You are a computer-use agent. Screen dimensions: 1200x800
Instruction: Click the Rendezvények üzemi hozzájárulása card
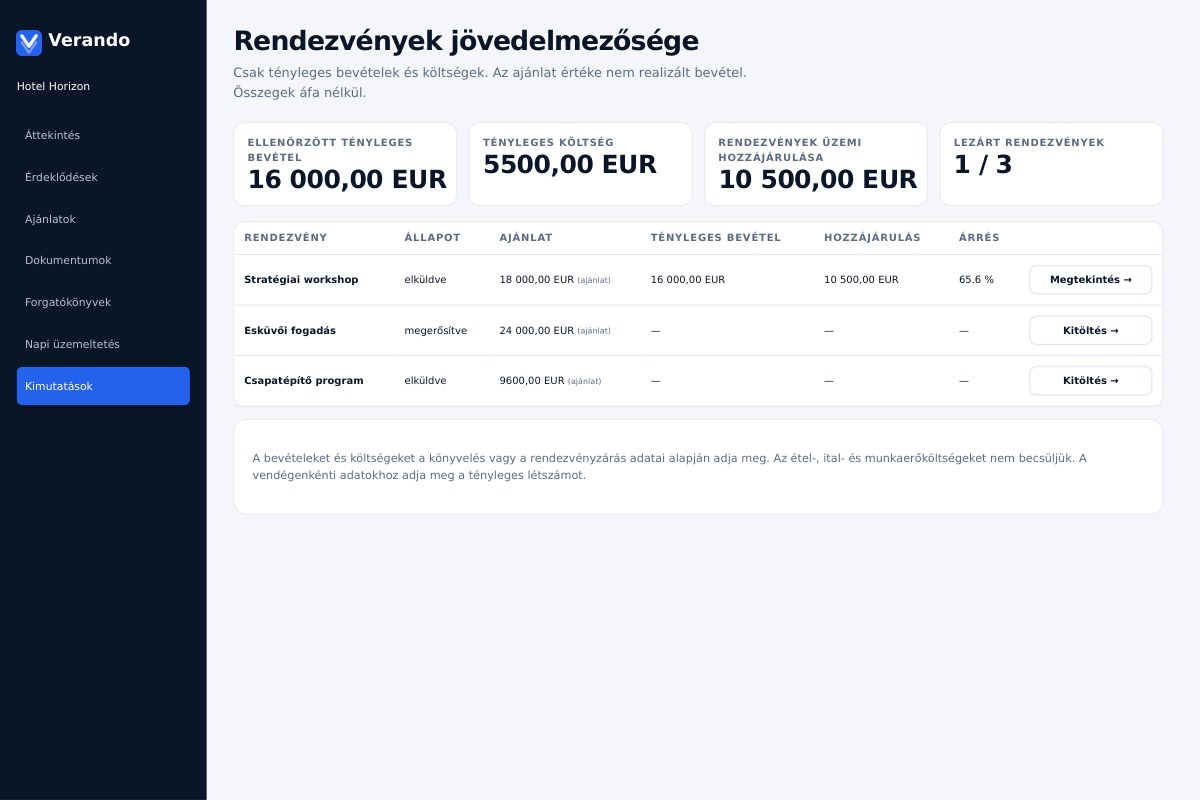(816, 164)
